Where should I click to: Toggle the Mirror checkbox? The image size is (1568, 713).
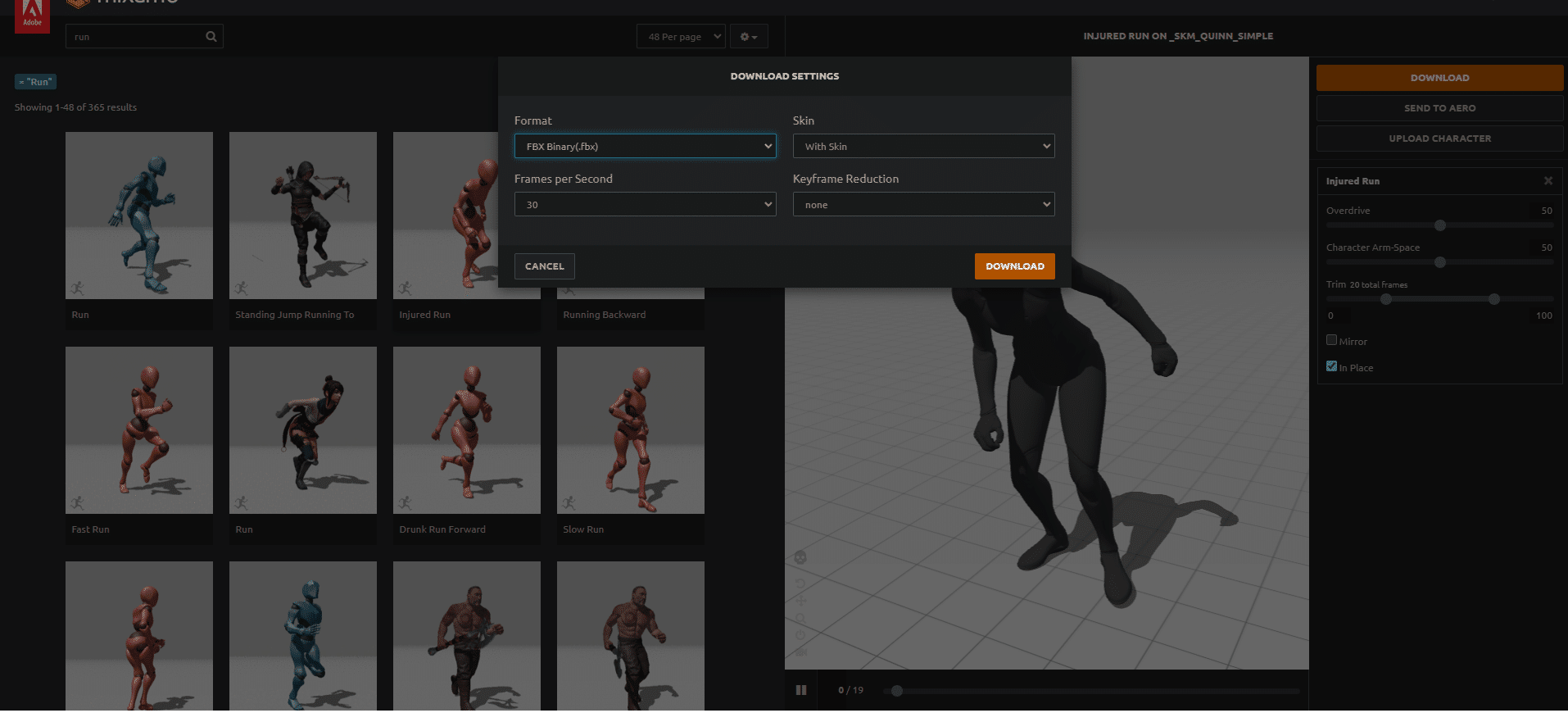pos(1331,340)
